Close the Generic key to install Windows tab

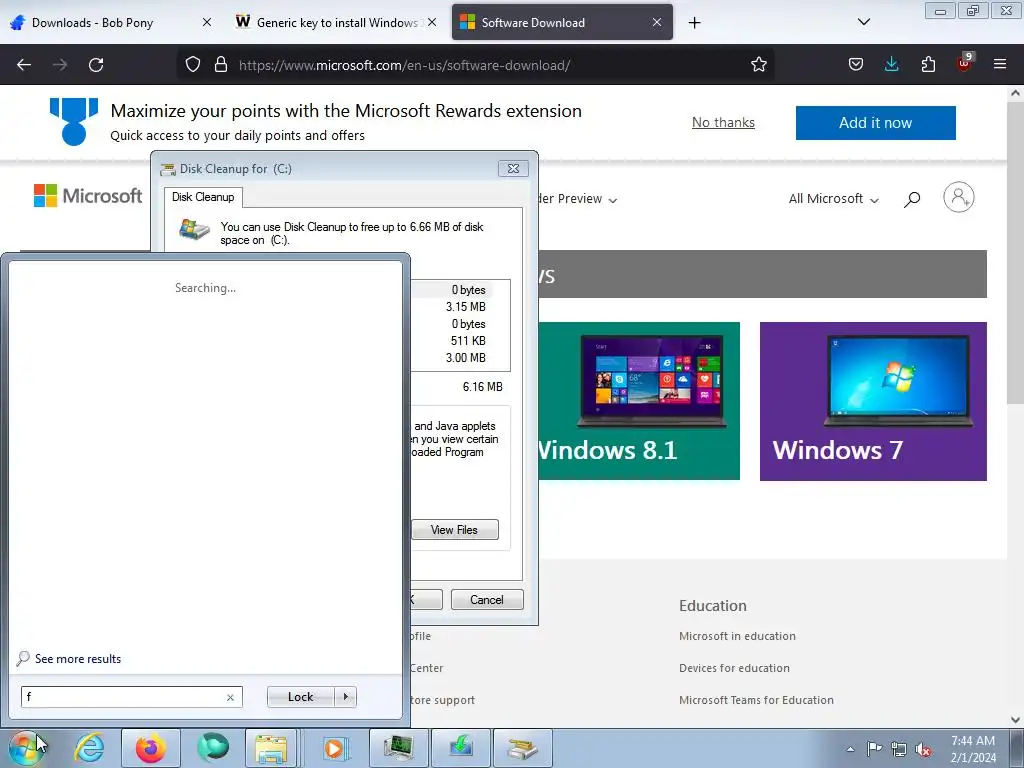[x=432, y=22]
